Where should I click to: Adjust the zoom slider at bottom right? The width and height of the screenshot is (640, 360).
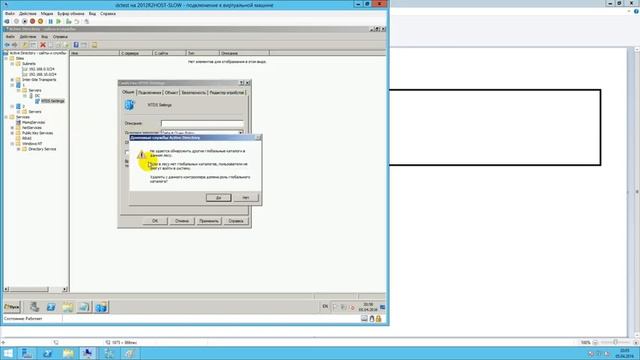(615, 342)
